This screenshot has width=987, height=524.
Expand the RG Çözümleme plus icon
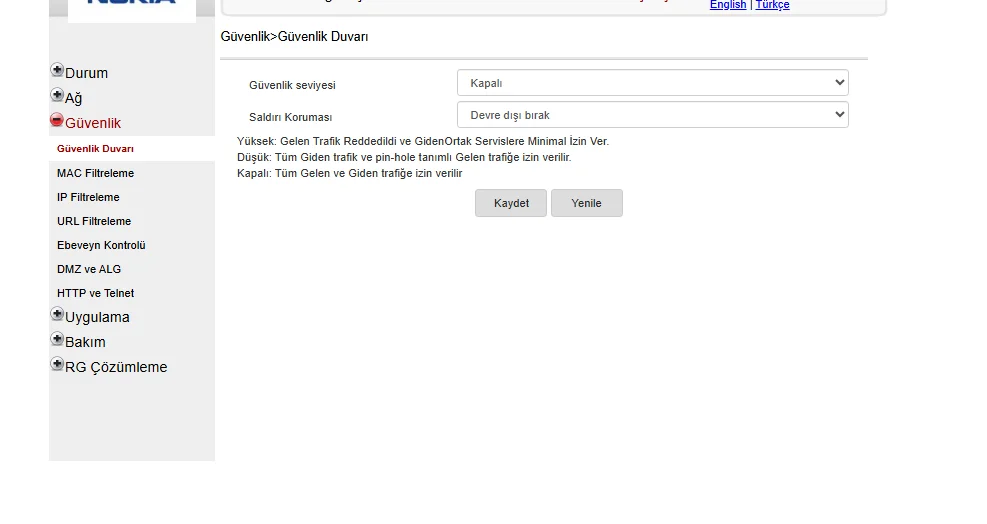click(57, 364)
